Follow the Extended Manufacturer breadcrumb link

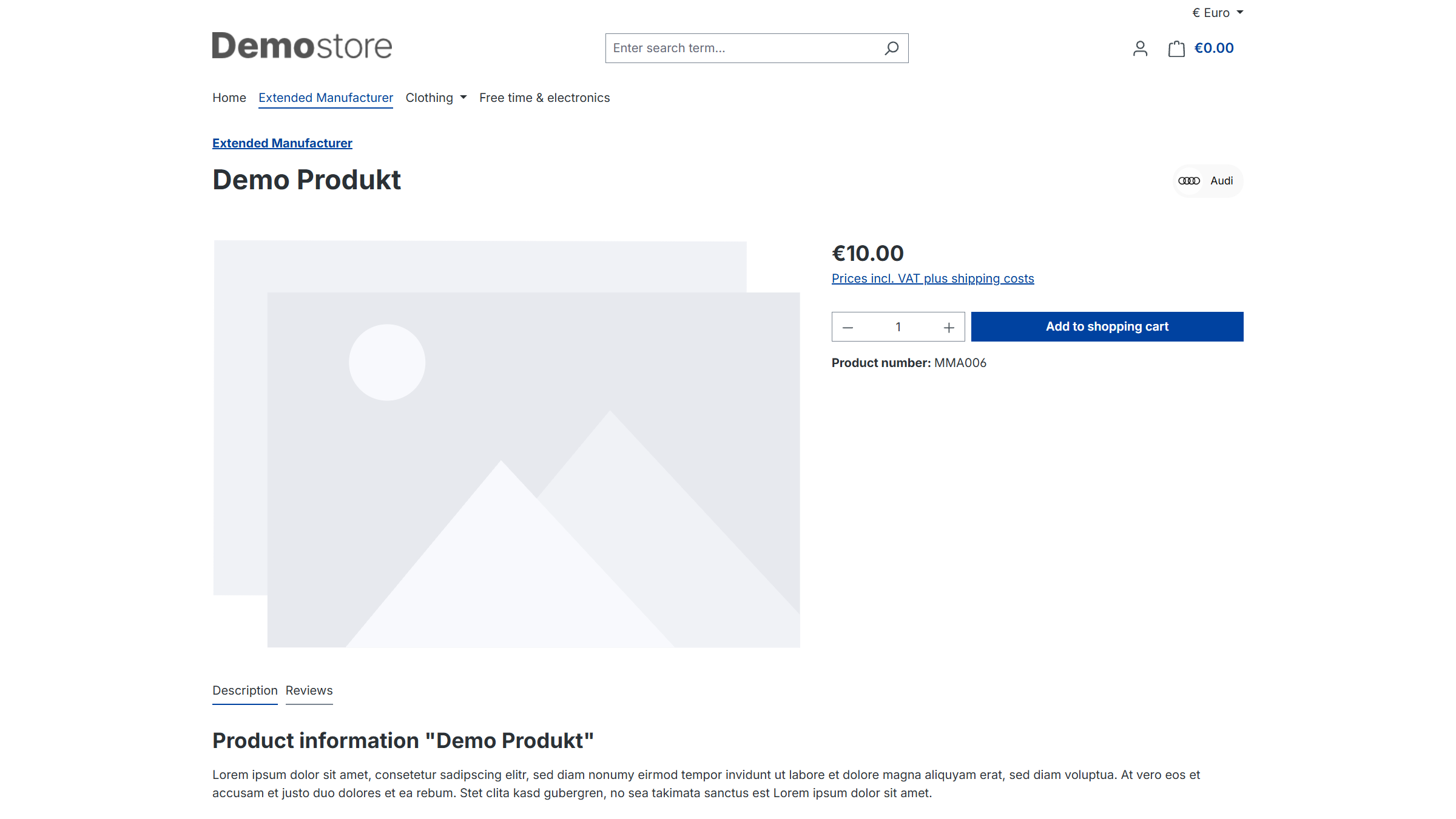click(x=282, y=143)
